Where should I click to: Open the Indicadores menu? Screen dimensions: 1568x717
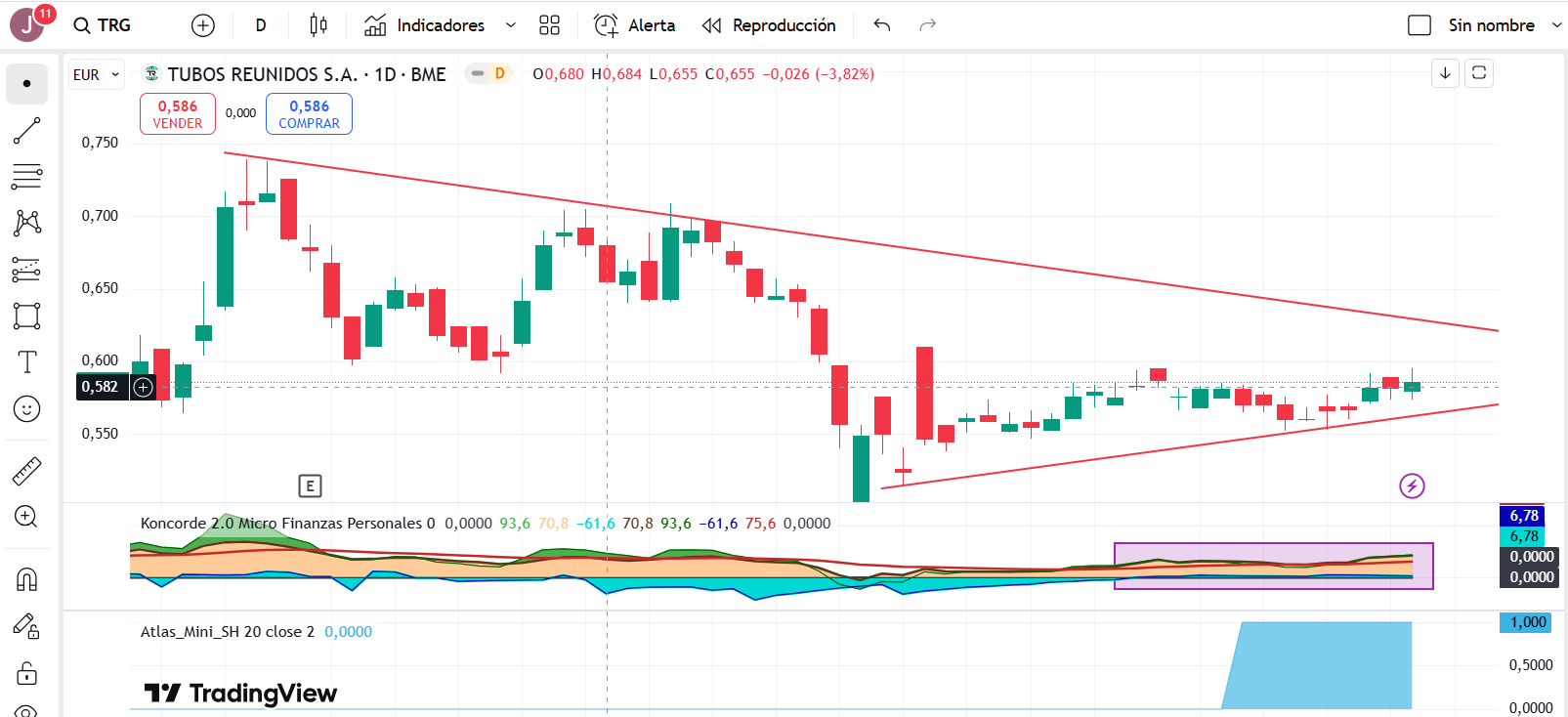coord(425,25)
